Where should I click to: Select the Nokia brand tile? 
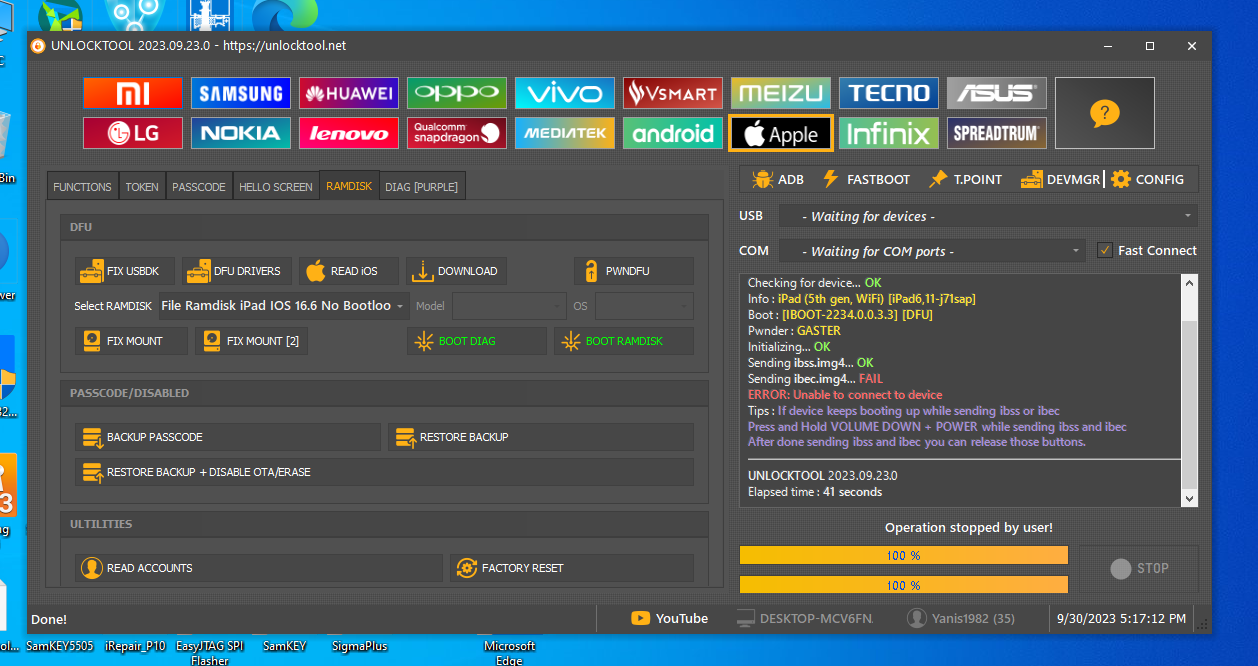[241, 133]
